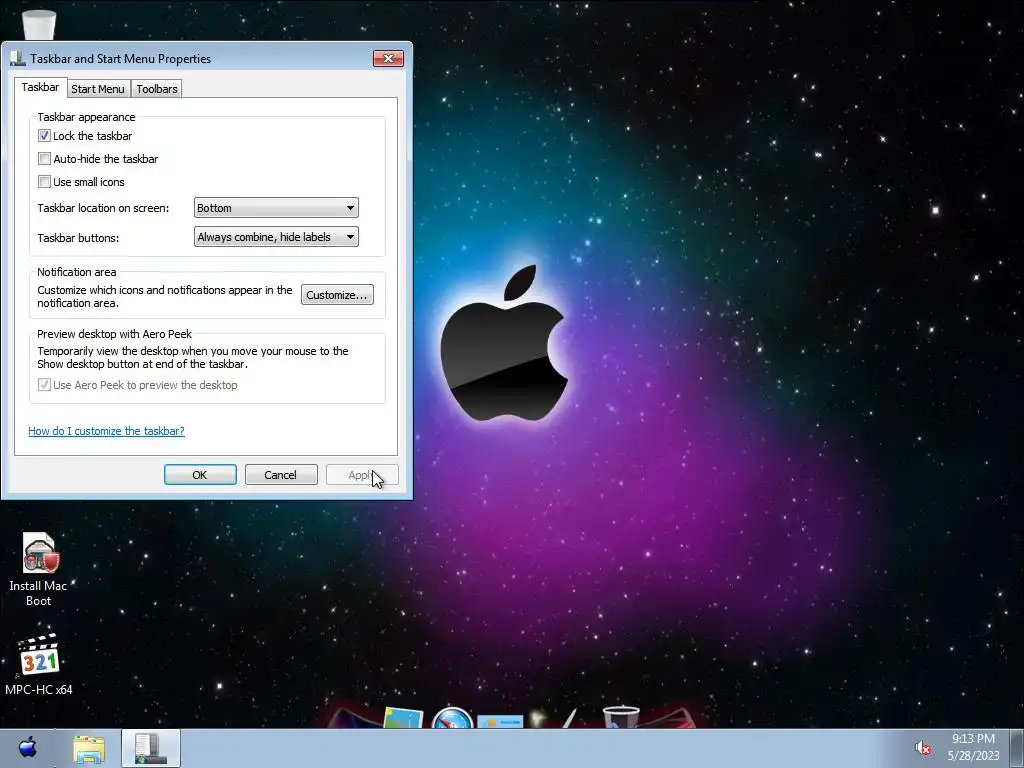Click the Cancel button

click(281, 475)
